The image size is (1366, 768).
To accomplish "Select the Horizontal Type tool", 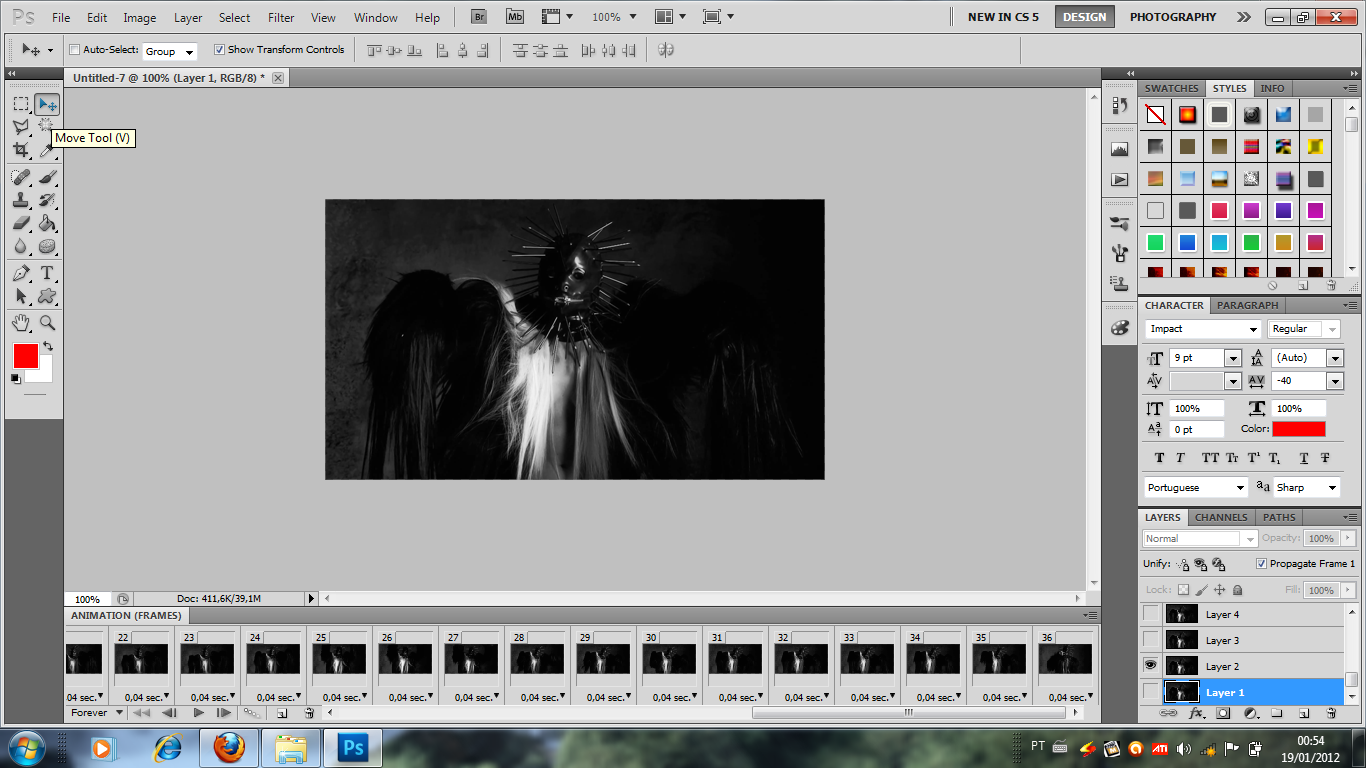I will point(47,273).
